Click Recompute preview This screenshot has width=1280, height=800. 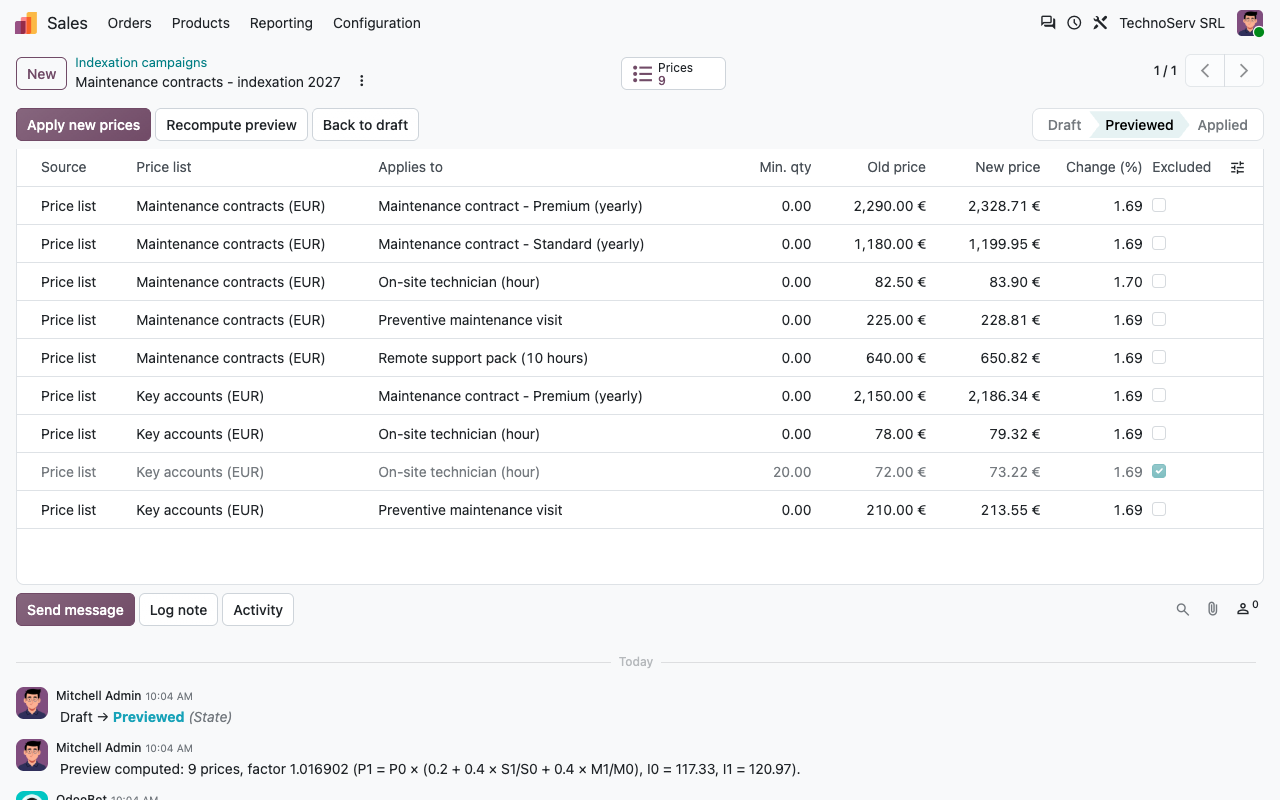[x=231, y=125]
